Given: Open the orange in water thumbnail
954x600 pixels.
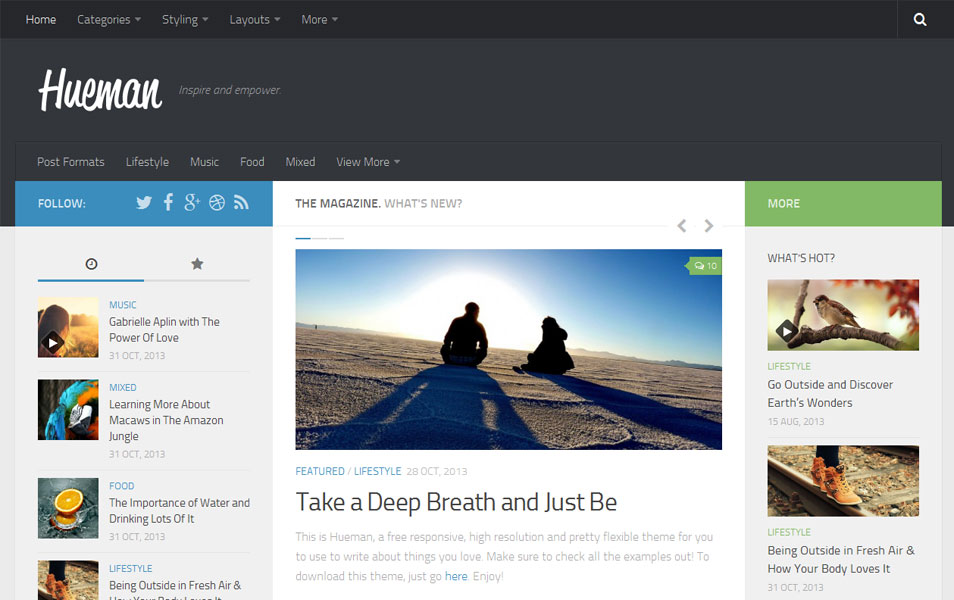Looking at the screenshot, I should (x=68, y=509).
